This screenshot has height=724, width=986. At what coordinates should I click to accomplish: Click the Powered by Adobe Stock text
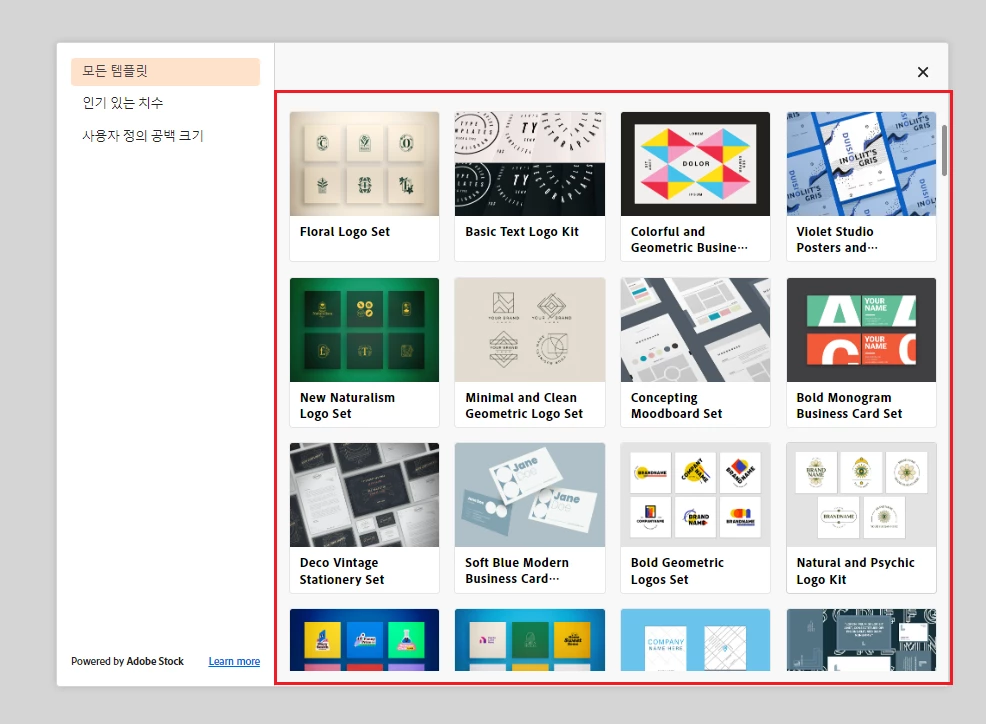128,661
